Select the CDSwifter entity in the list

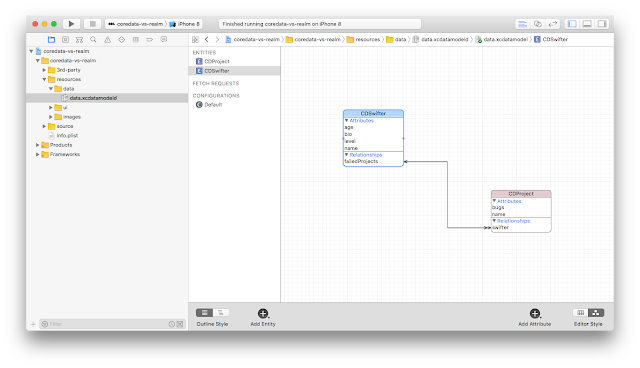click(234, 71)
